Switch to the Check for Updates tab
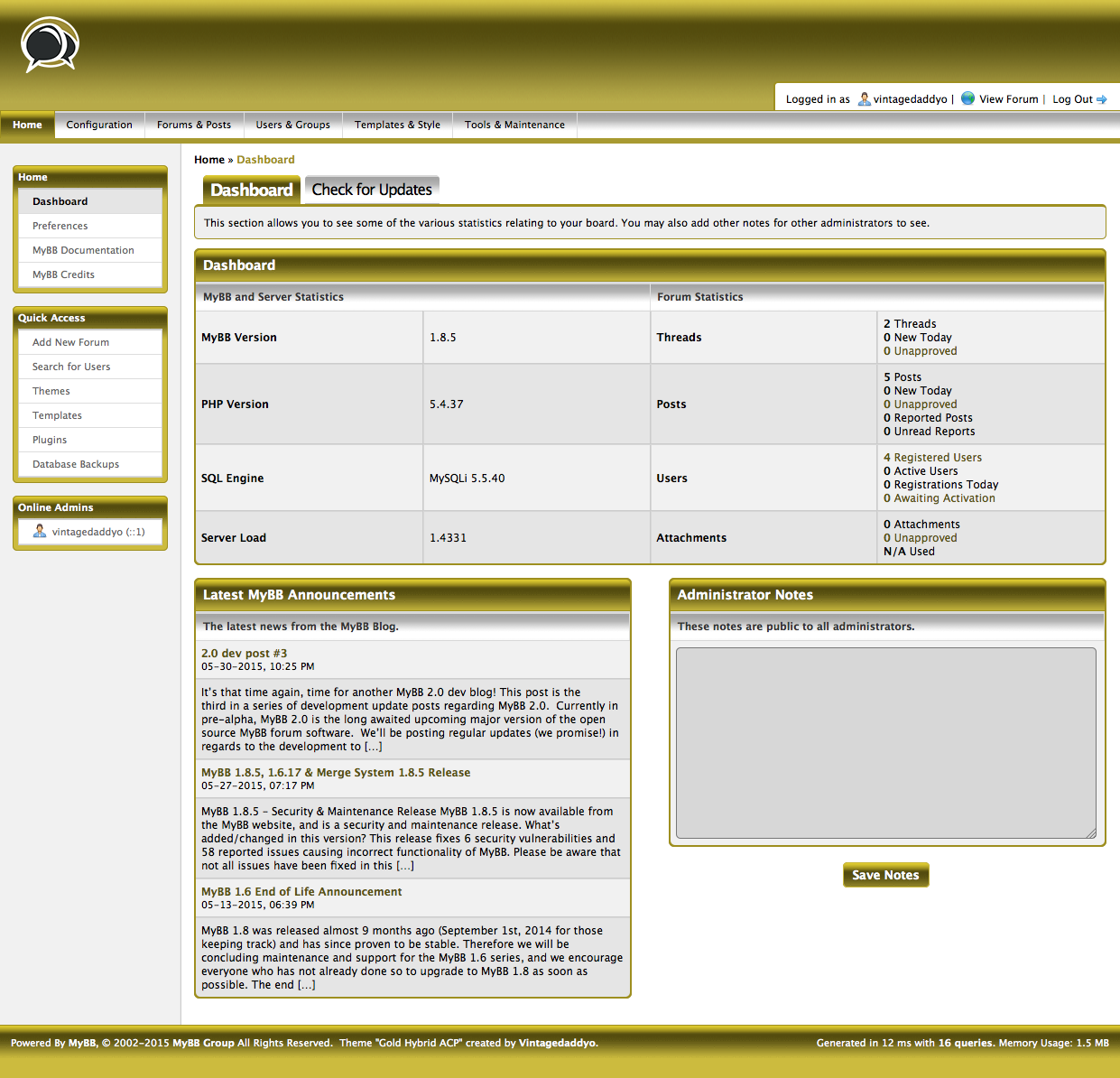Image resolution: width=1120 pixels, height=1078 pixels. (x=372, y=190)
